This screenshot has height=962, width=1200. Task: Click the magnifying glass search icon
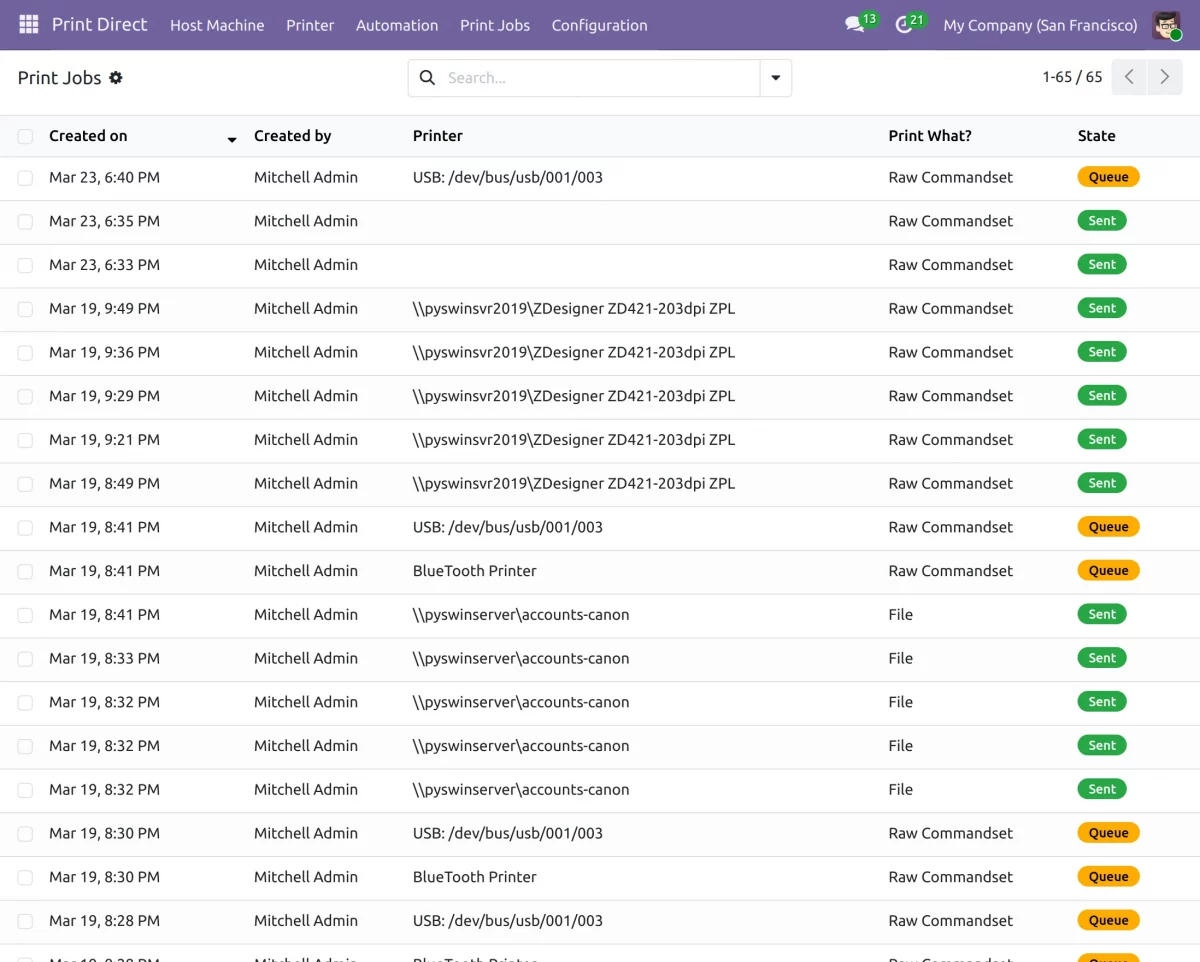click(427, 78)
